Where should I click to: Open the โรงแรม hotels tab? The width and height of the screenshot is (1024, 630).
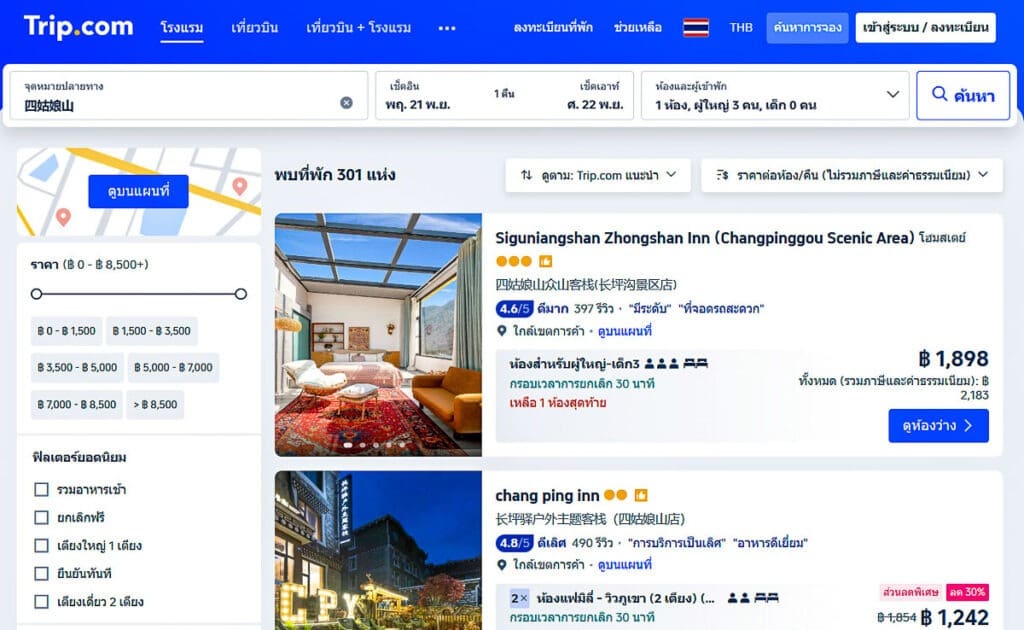(182, 27)
